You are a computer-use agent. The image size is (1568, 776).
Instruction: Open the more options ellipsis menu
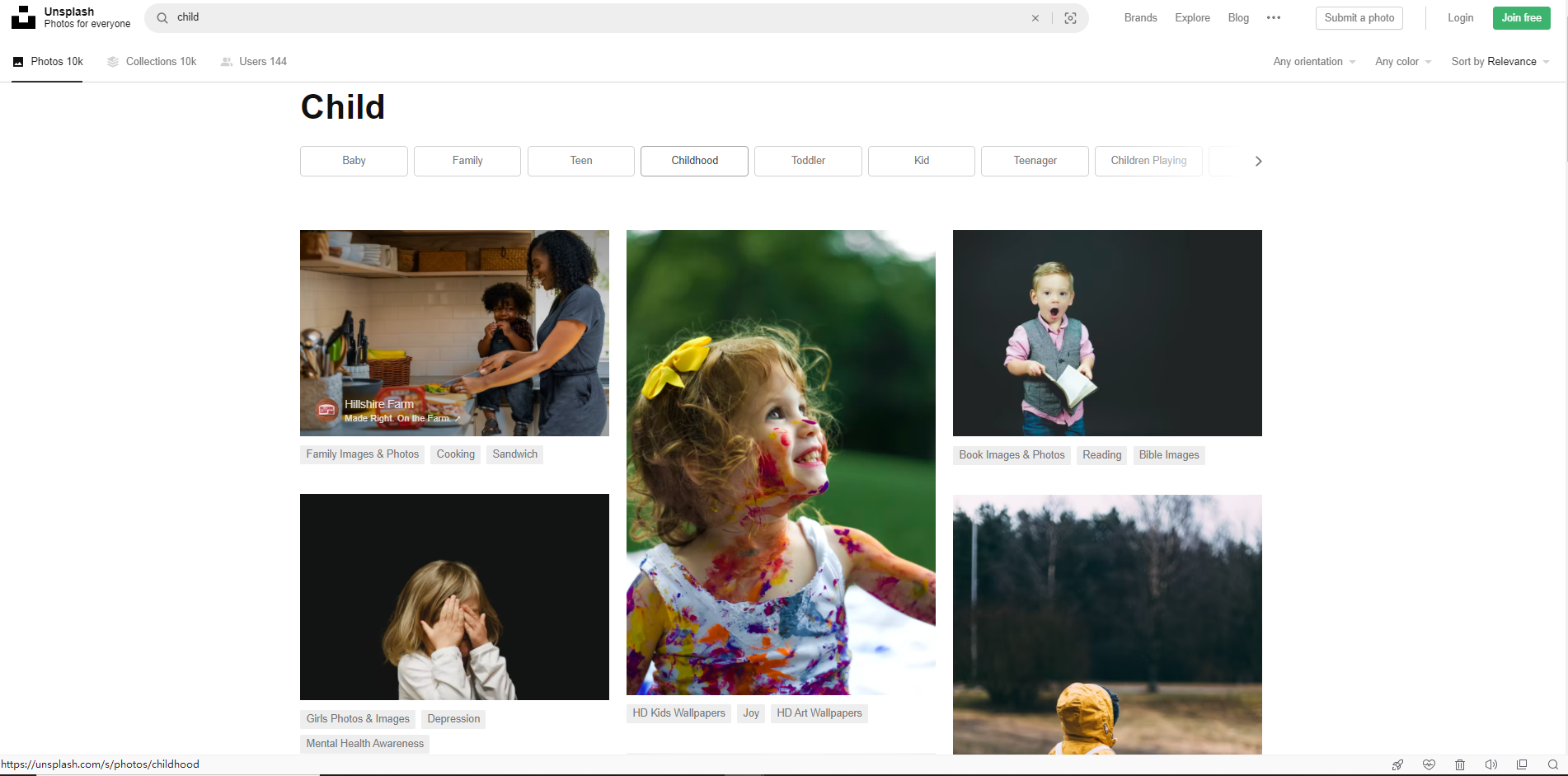pyautogui.click(x=1274, y=18)
